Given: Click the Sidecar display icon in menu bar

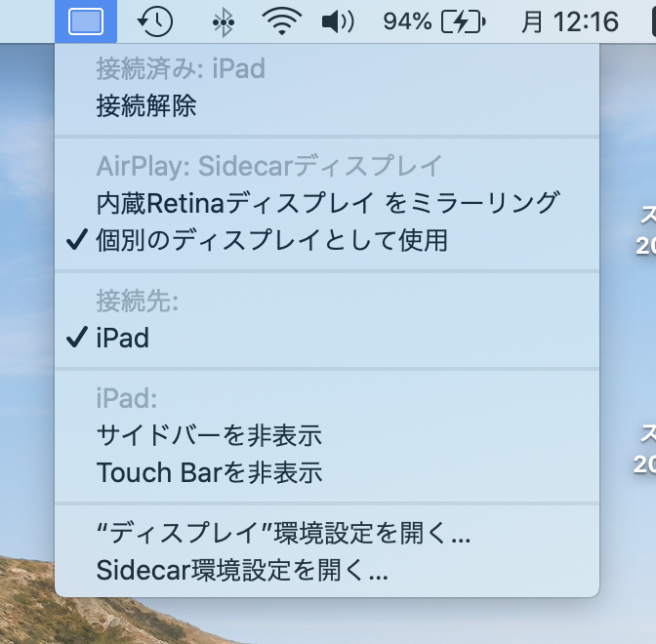Looking at the screenshot, I should click(x=86, y=21).
